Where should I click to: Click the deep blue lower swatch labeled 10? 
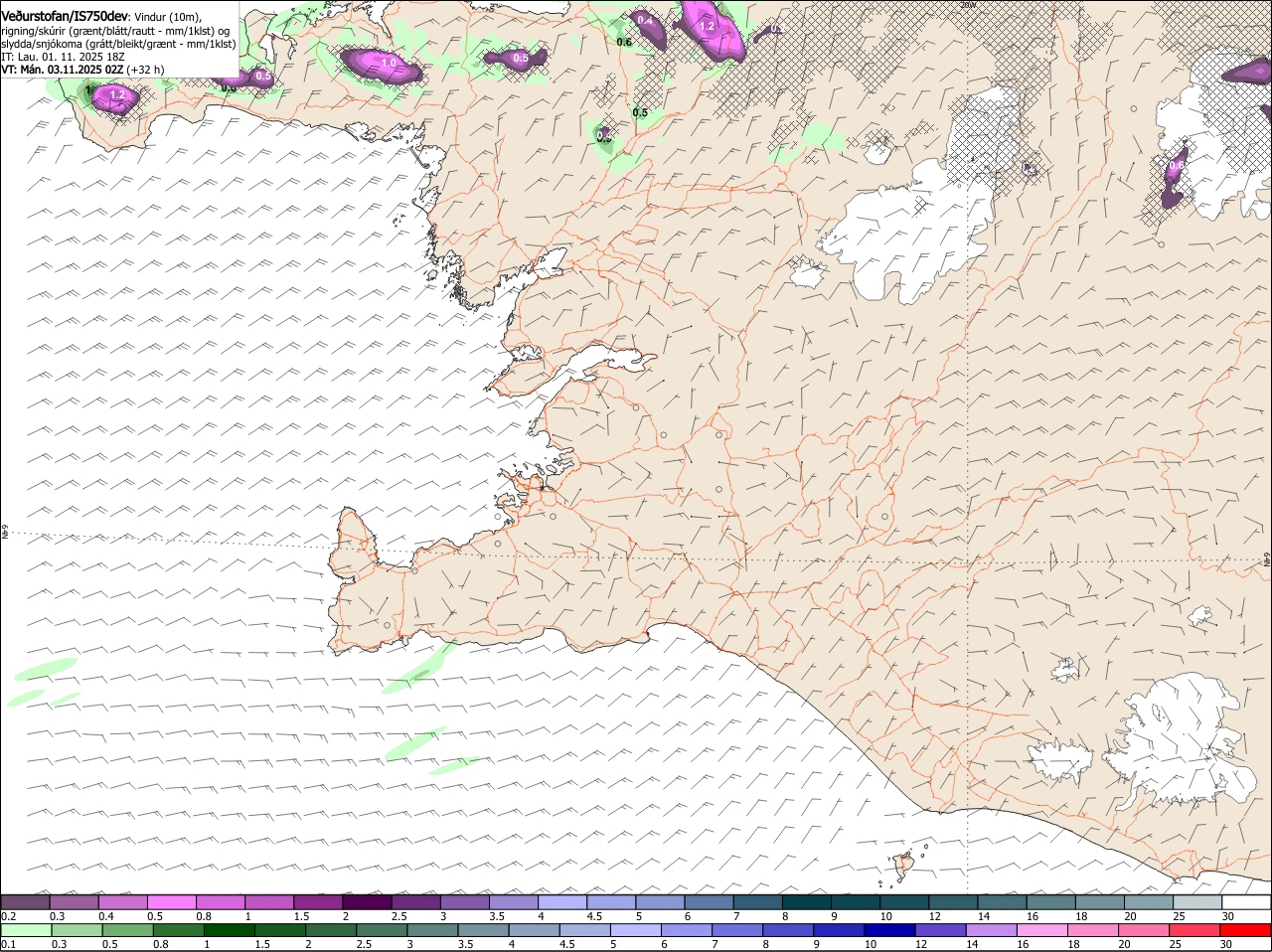[x=887, y=930]
